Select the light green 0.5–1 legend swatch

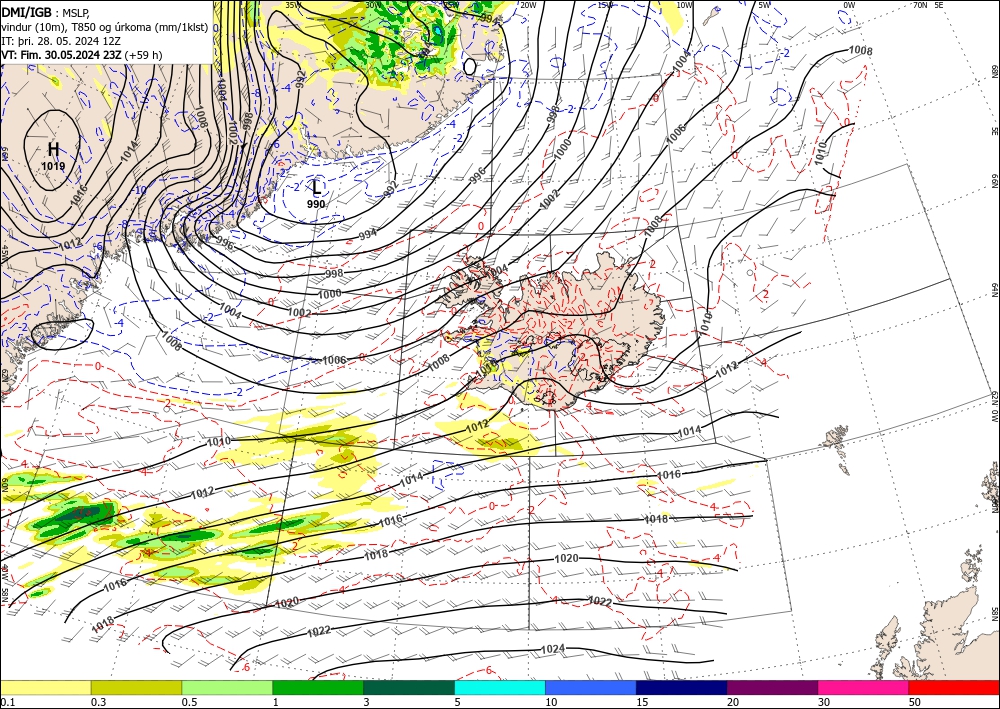(227, 687)
